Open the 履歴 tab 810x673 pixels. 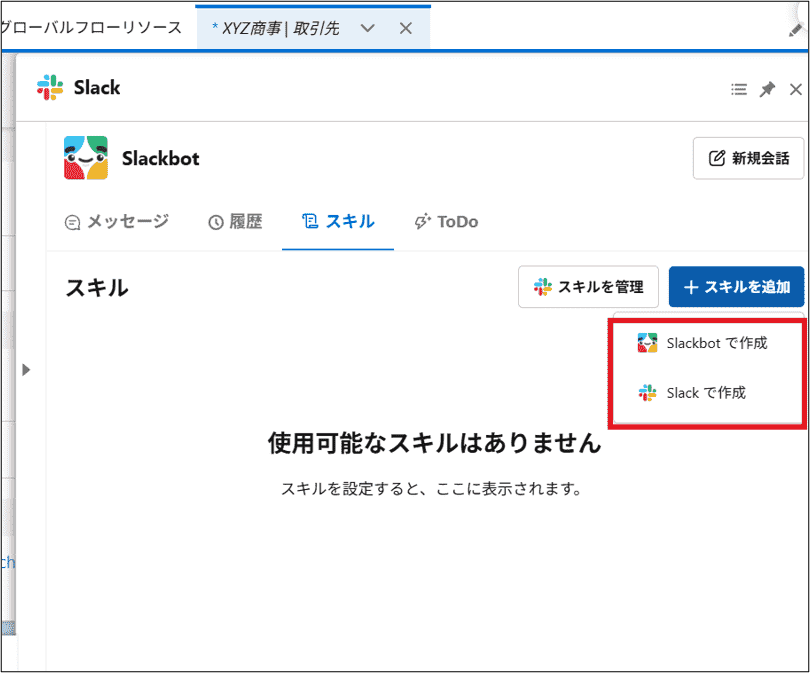point(235,222)
